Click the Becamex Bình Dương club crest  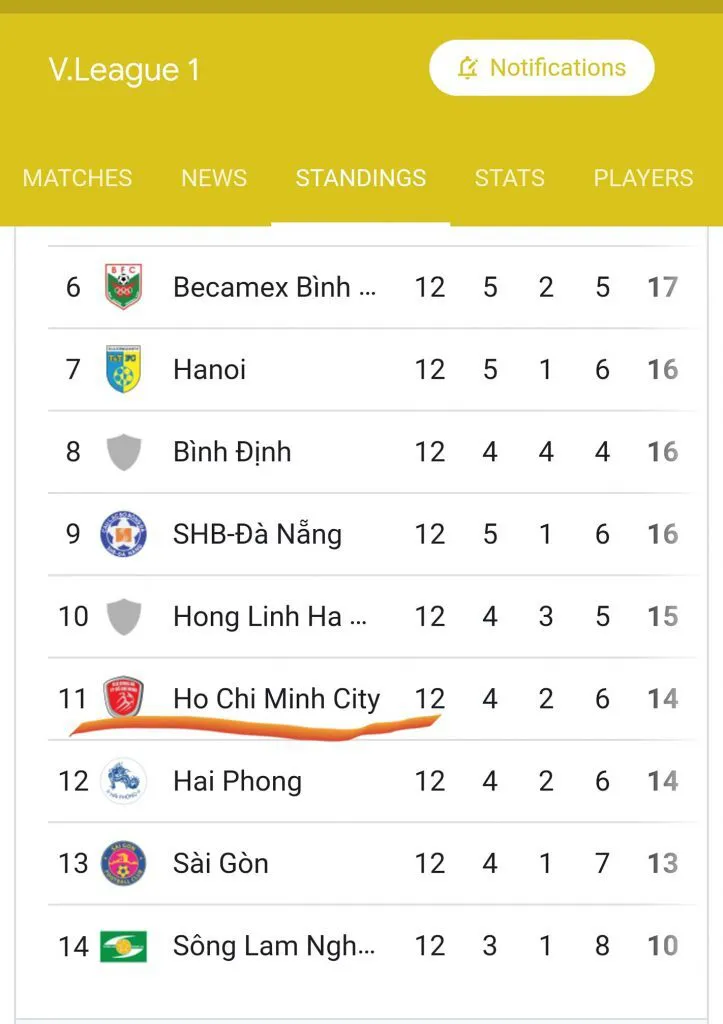(x=124, y=287)
